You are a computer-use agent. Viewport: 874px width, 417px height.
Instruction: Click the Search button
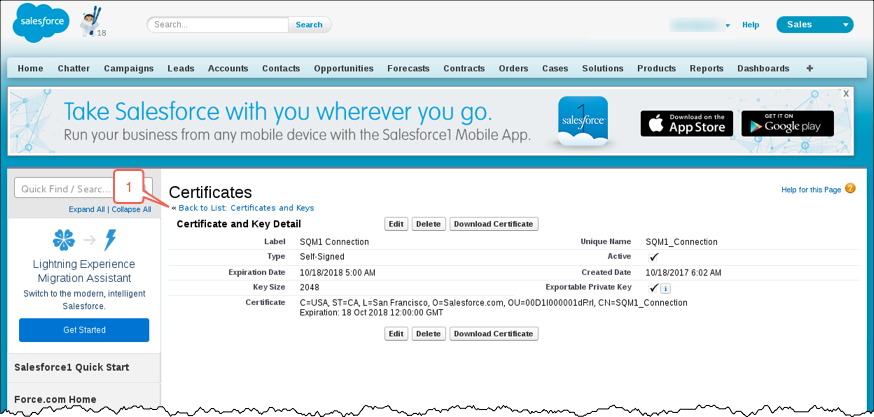click(309, 25)
